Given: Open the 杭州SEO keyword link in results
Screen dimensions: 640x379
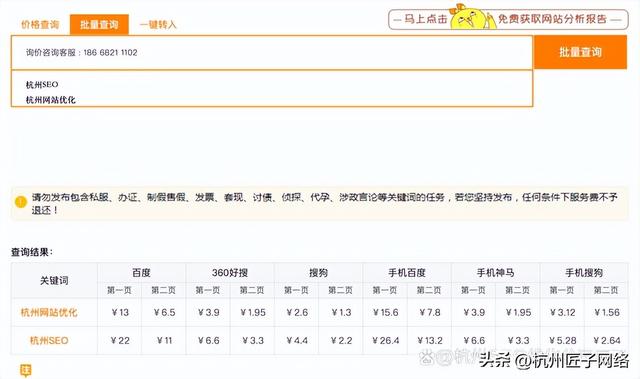Looking at the screenshot, I should click(49, 340).
